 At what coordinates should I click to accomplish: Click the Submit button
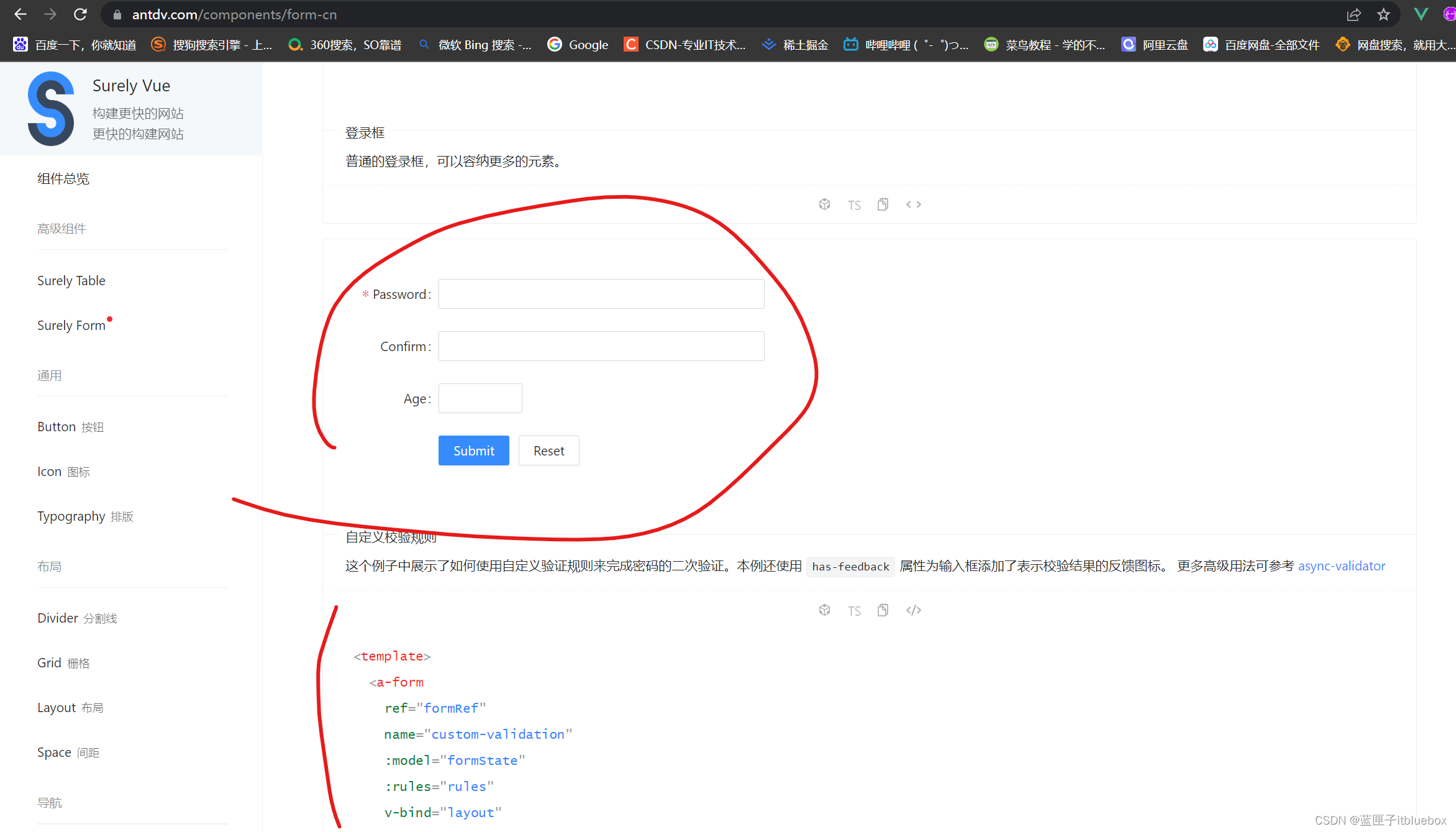tap(473, 450)
